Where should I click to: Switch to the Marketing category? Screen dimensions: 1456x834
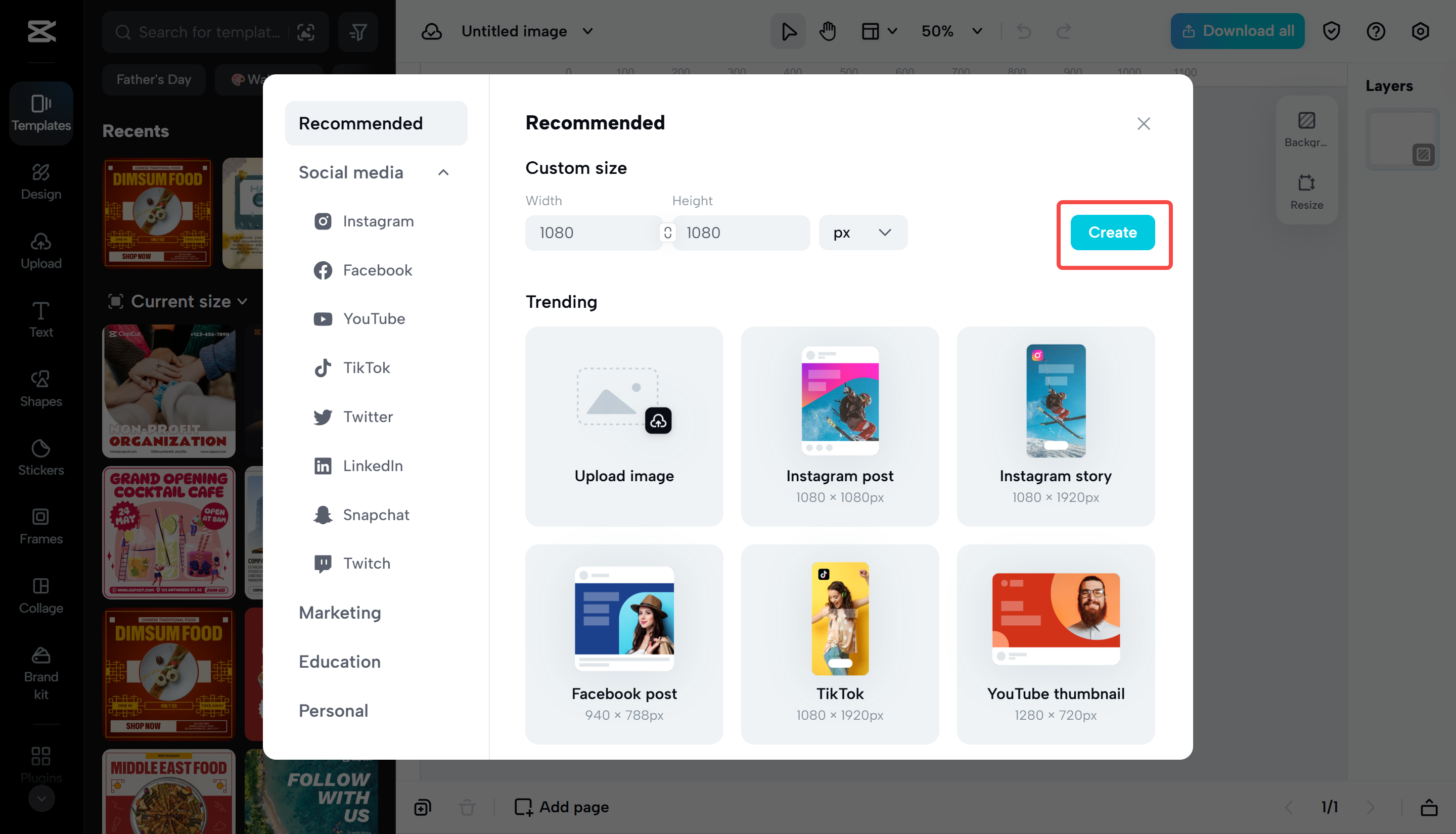click(340, 612)
